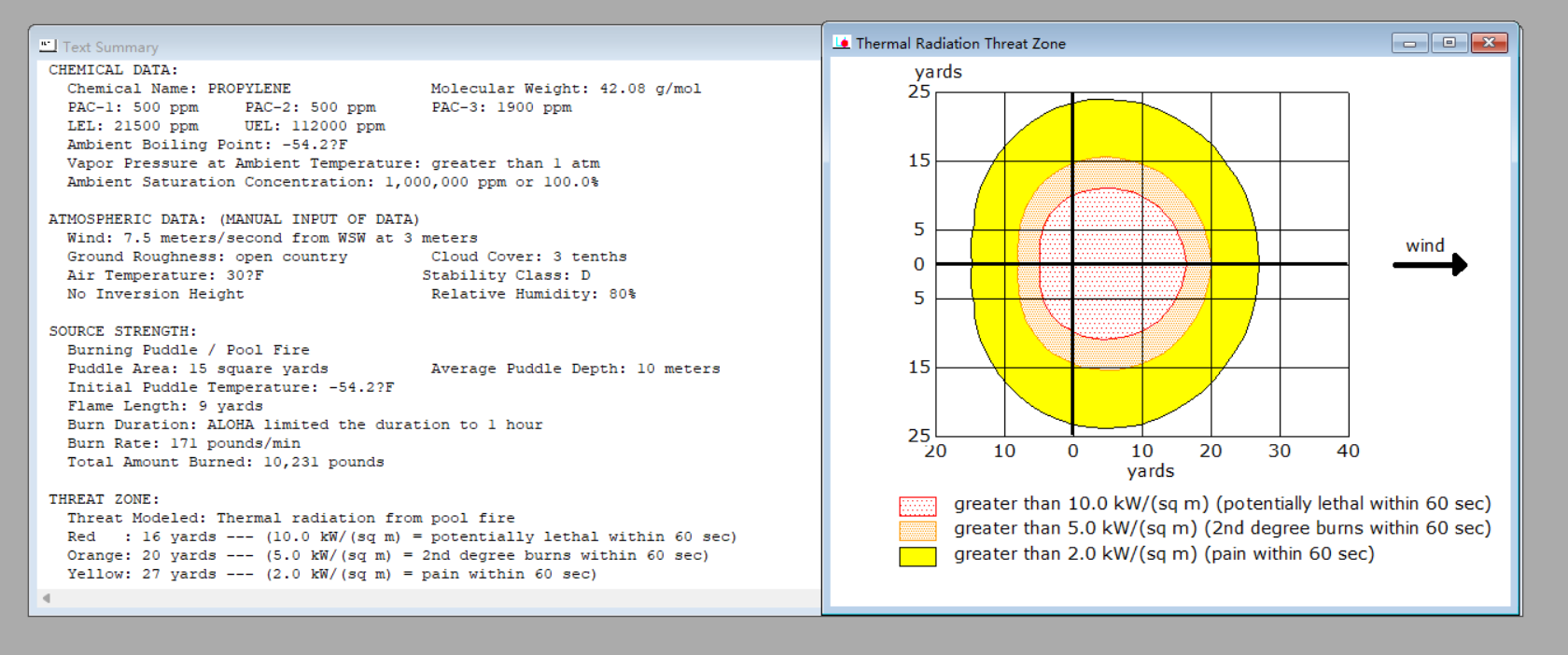
Task: Click the 'PAC-2: 500 ppm' value
Action: pyautogui.click(x=310, y=107)
